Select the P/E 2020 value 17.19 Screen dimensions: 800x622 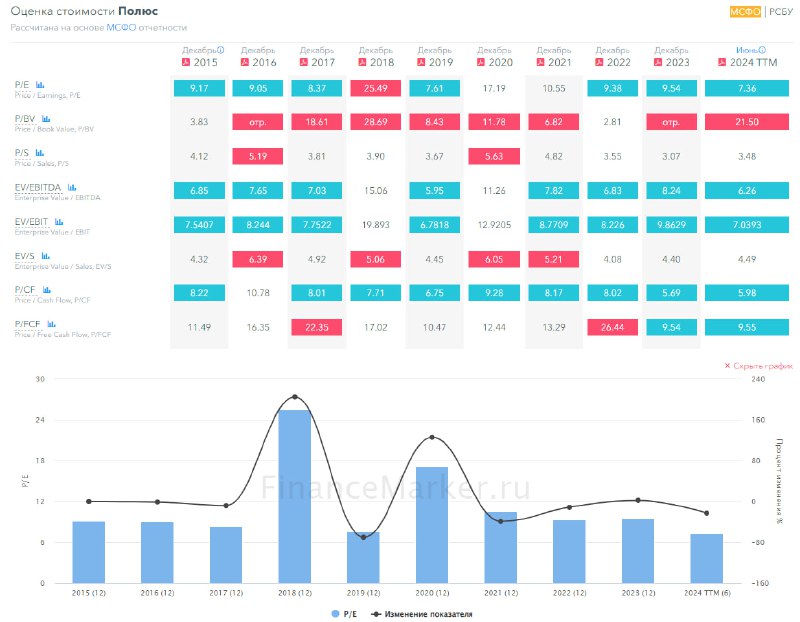click(x=494, y=88)
